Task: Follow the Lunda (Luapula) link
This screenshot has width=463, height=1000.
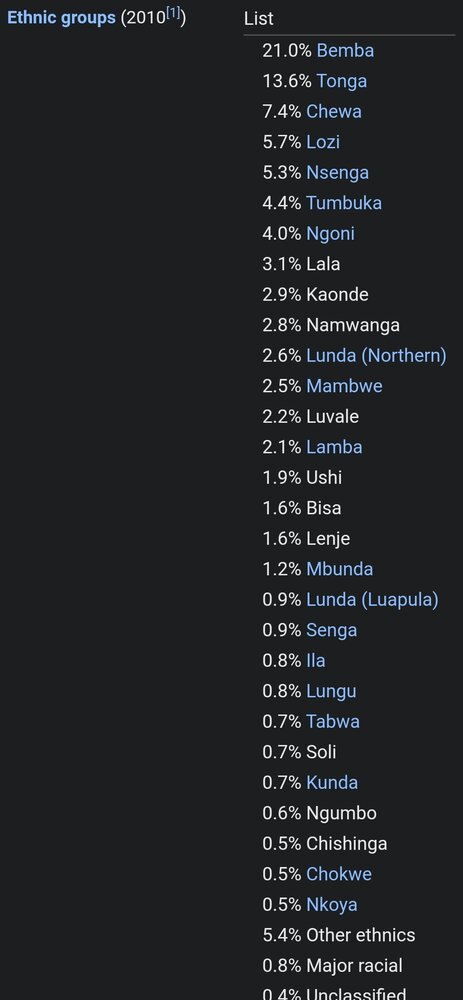Action: pyautogui.click(x=372, y=599)
